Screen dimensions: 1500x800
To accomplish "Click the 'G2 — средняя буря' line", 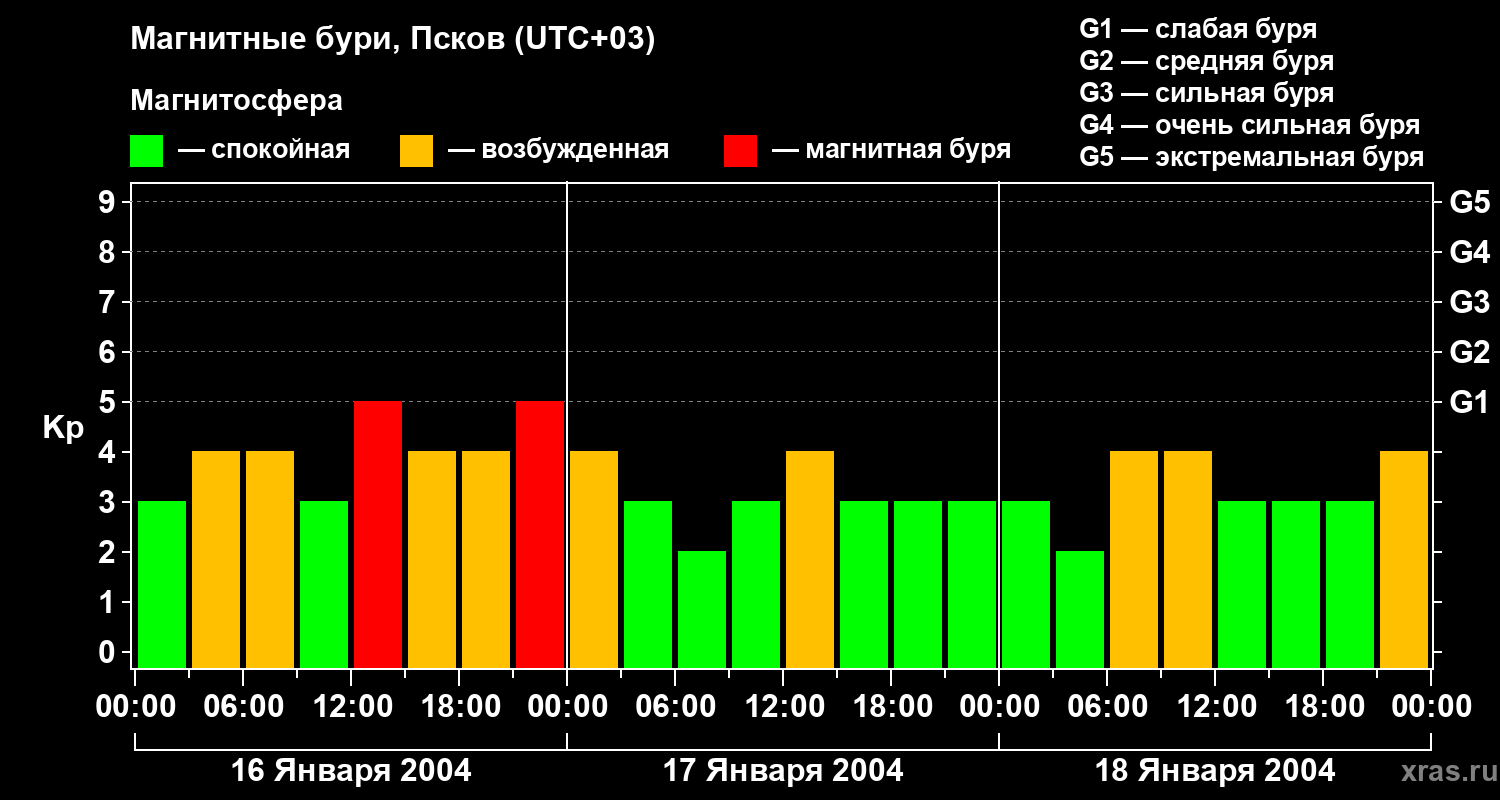I will 1206,61.
